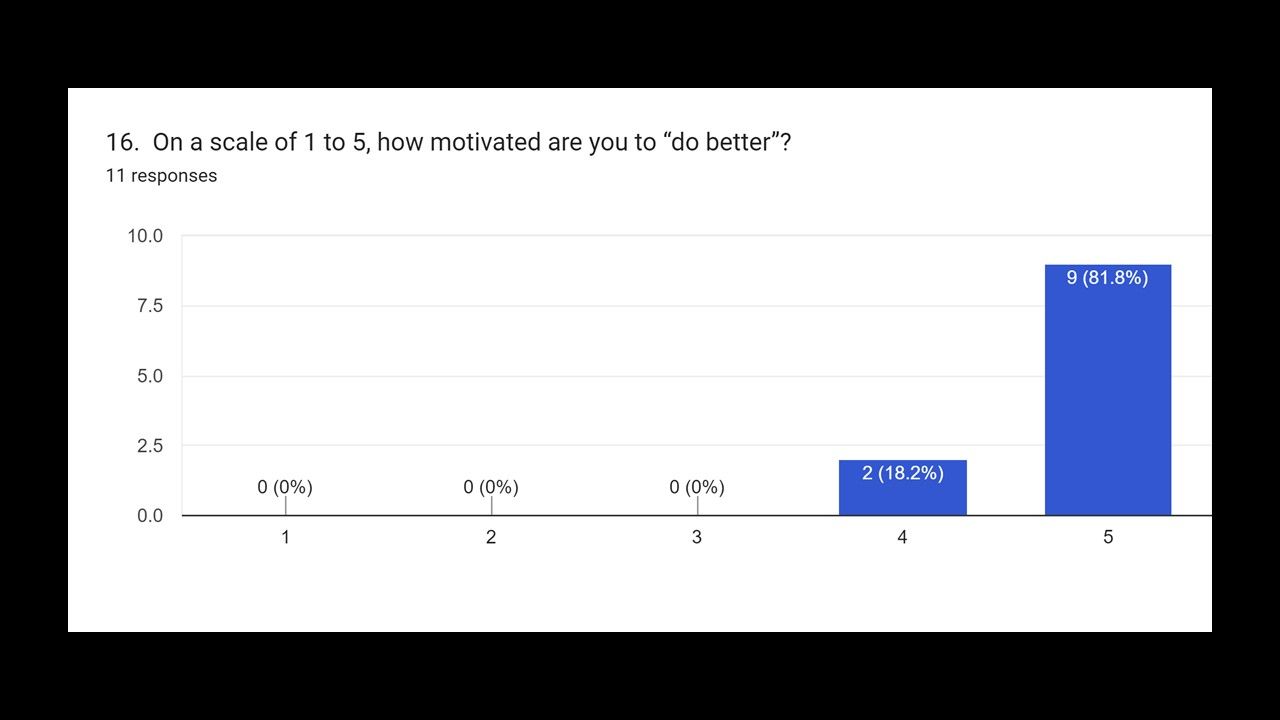This screenshot has height=720, width=1280.
Task: Select the '2 (18.2%)' data label
Action: coord(902,473)
